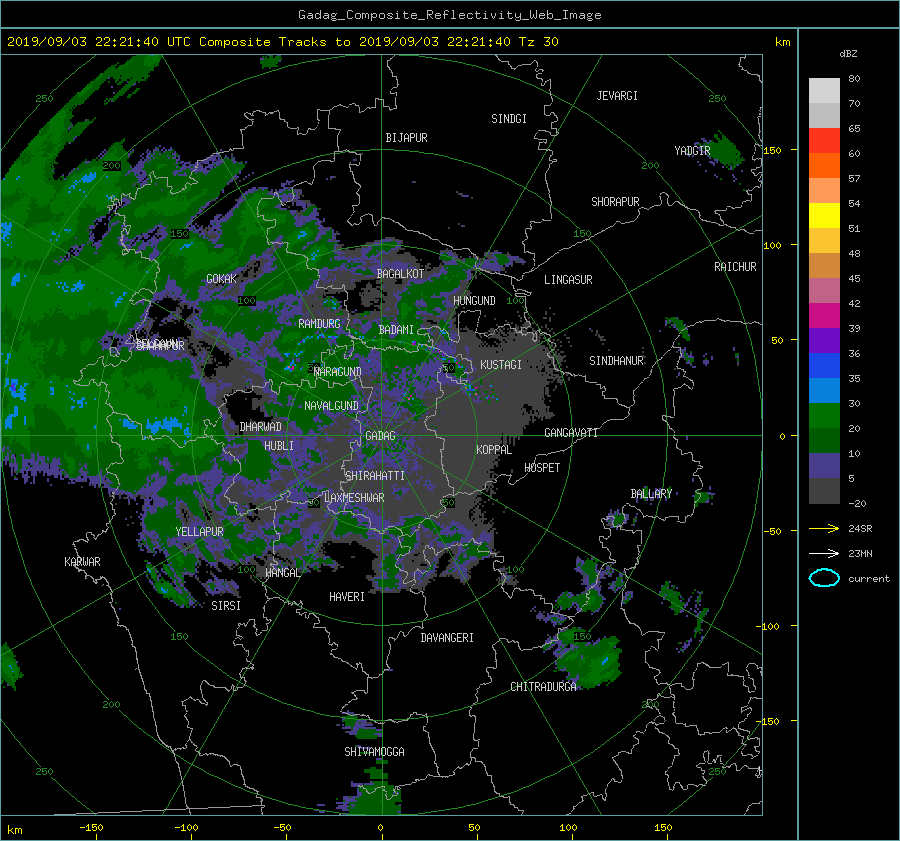Click the KARWAR city label
The height and width of the screenshot is (841, 900).
[82, 562]
